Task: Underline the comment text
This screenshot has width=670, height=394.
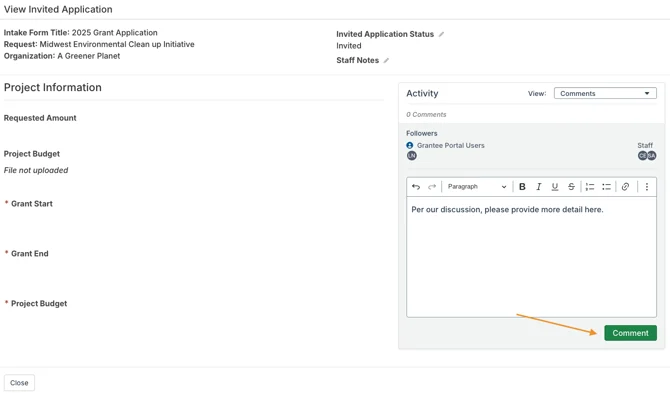Action: (x=555, y=187)
